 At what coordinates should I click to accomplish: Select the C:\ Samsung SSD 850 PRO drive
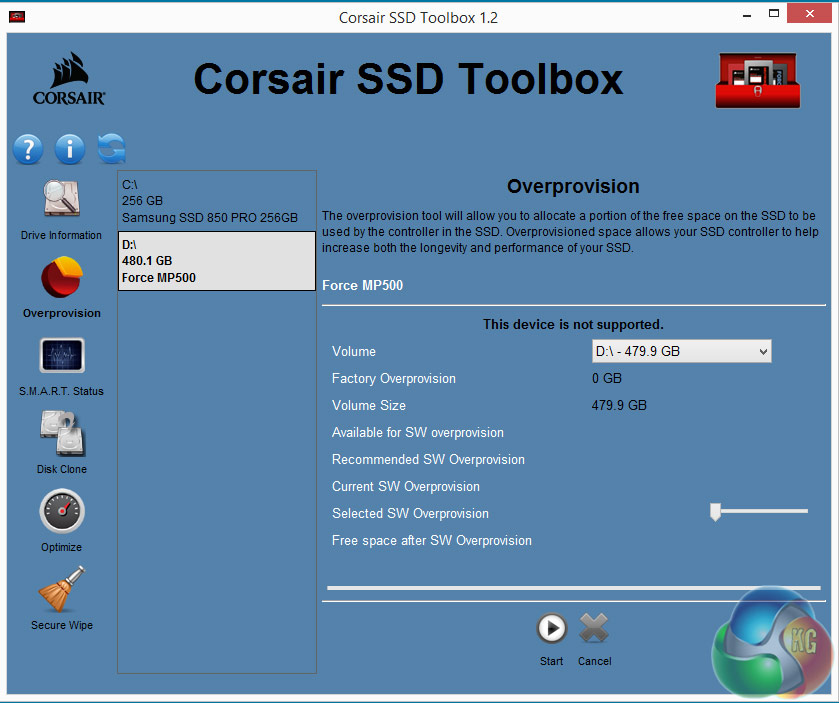(x=216, y=201)
